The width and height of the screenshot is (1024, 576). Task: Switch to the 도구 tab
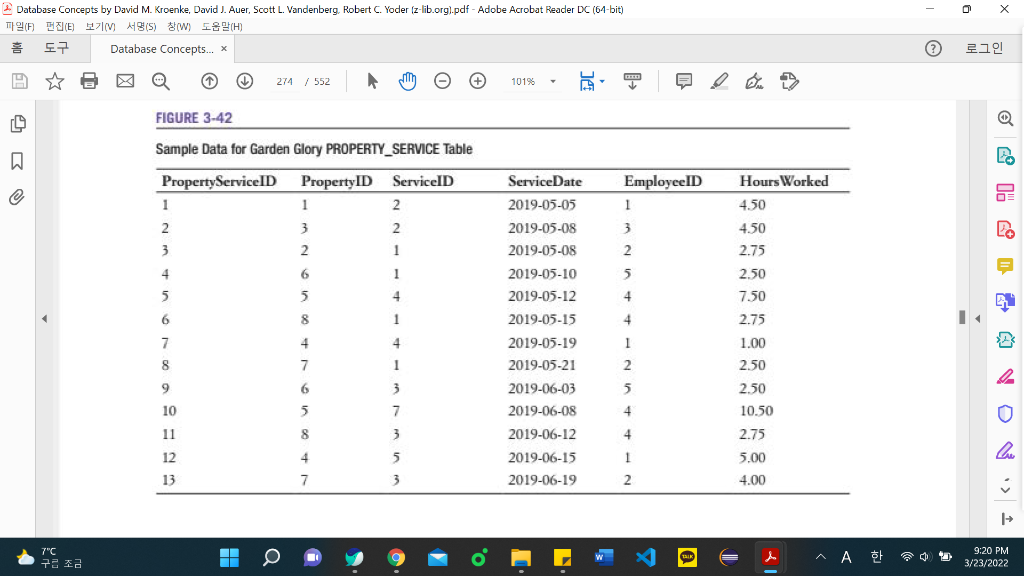[x=56, y=48]
